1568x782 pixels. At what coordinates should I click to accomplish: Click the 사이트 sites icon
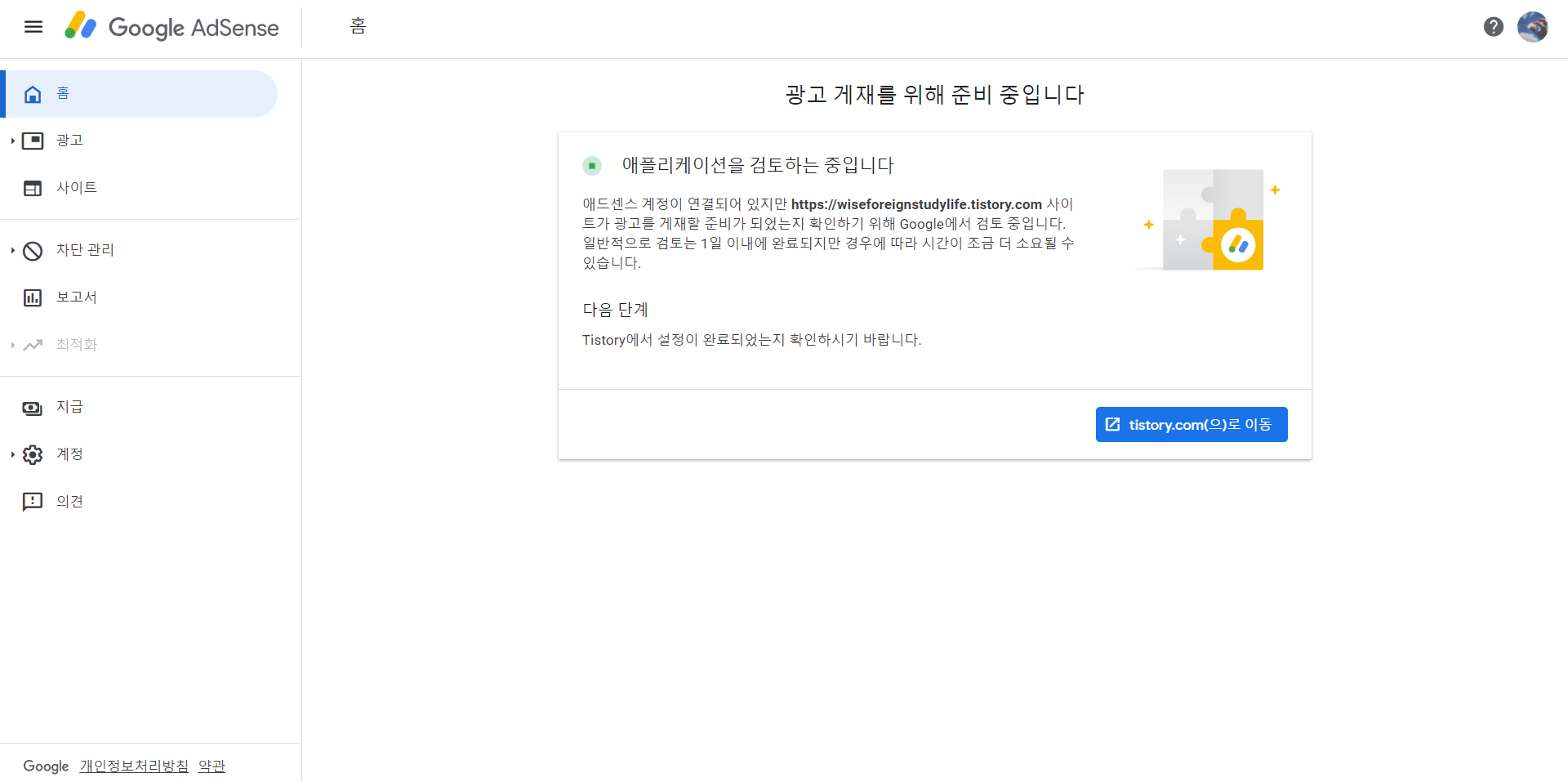pos(33,188)
